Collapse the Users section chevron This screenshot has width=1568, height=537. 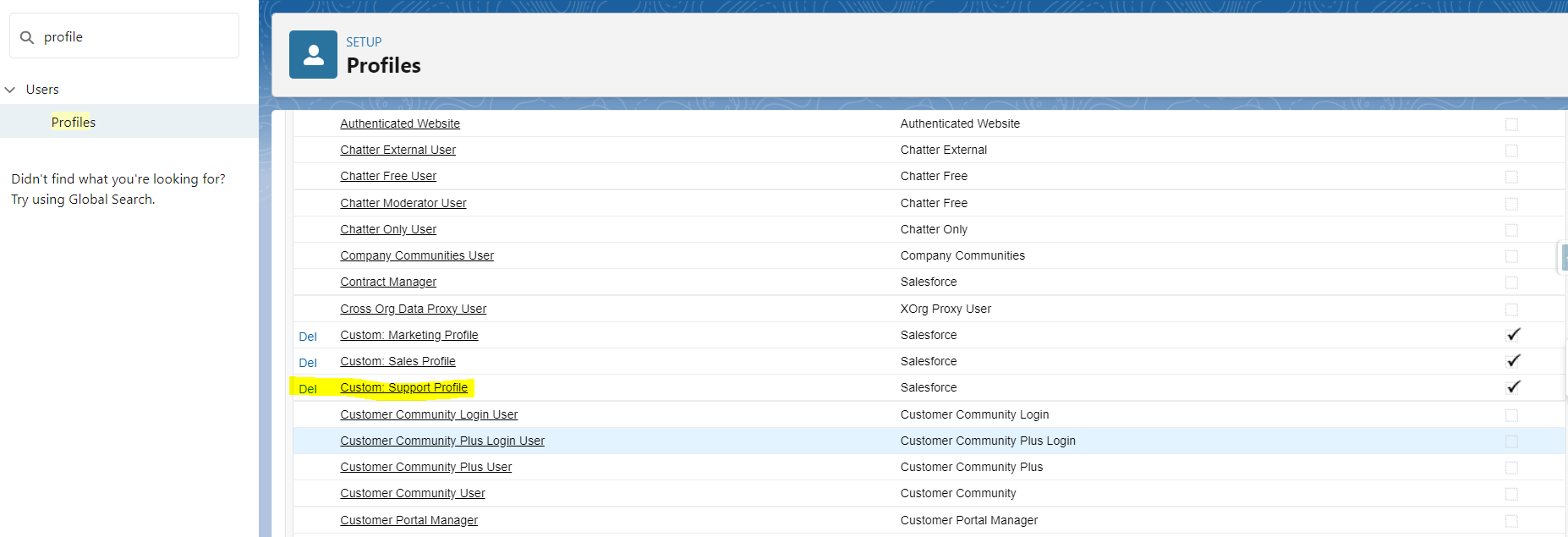click(x=10, y=90)
